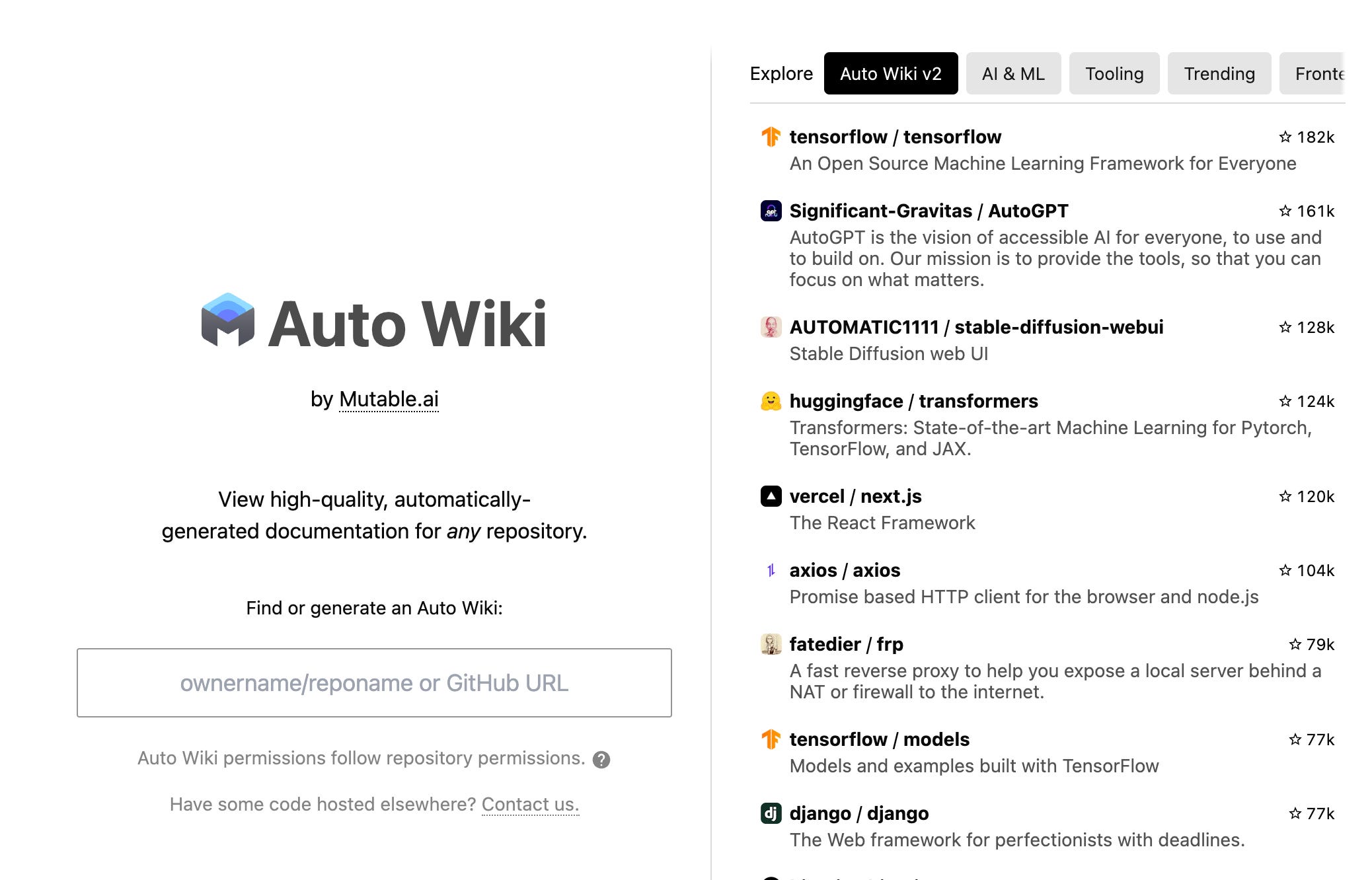Click the star count on Significant-Gravitas/AutoGPT

click(x=1306, y=211)
